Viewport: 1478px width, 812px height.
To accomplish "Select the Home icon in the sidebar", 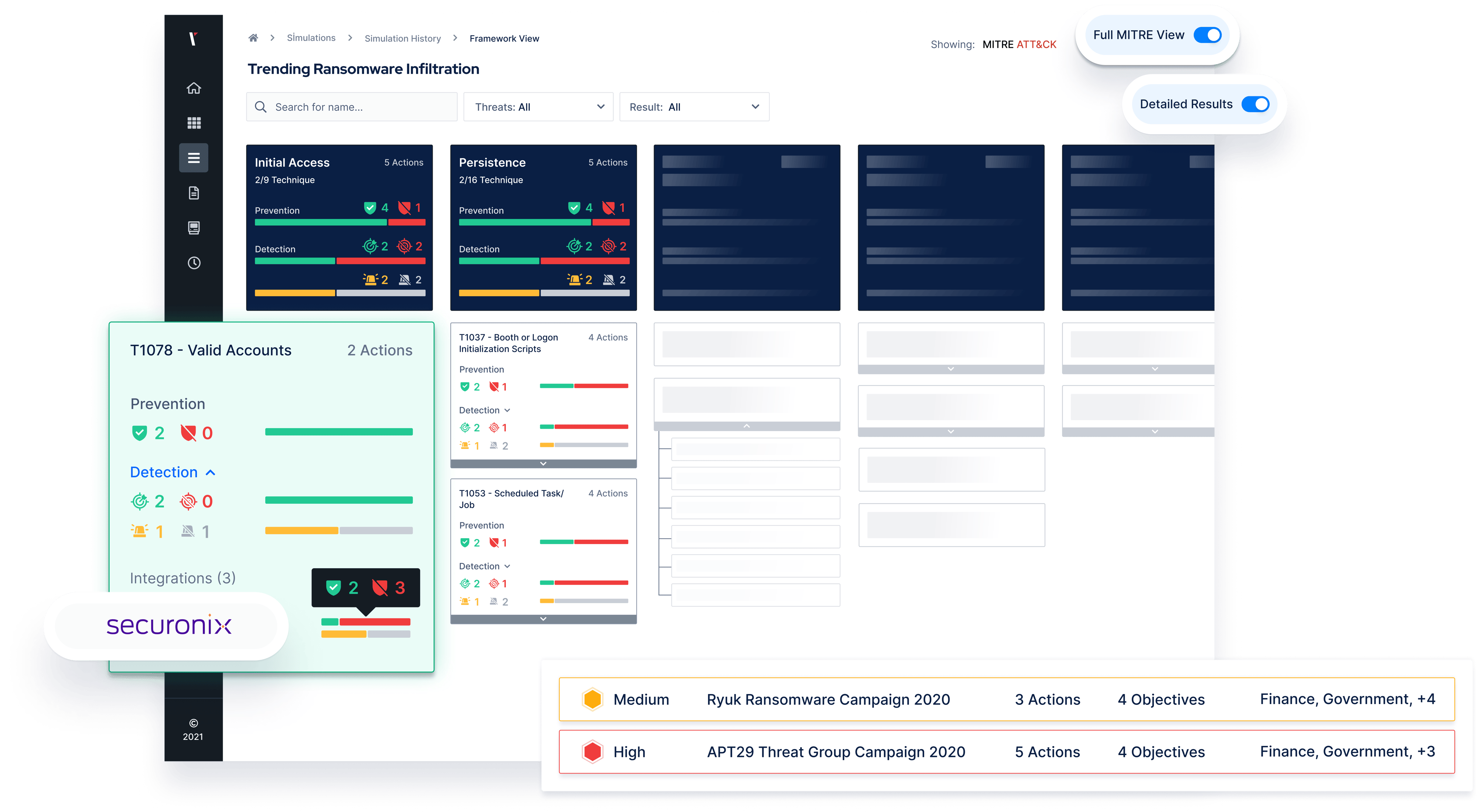I will (x=193, y=88).
